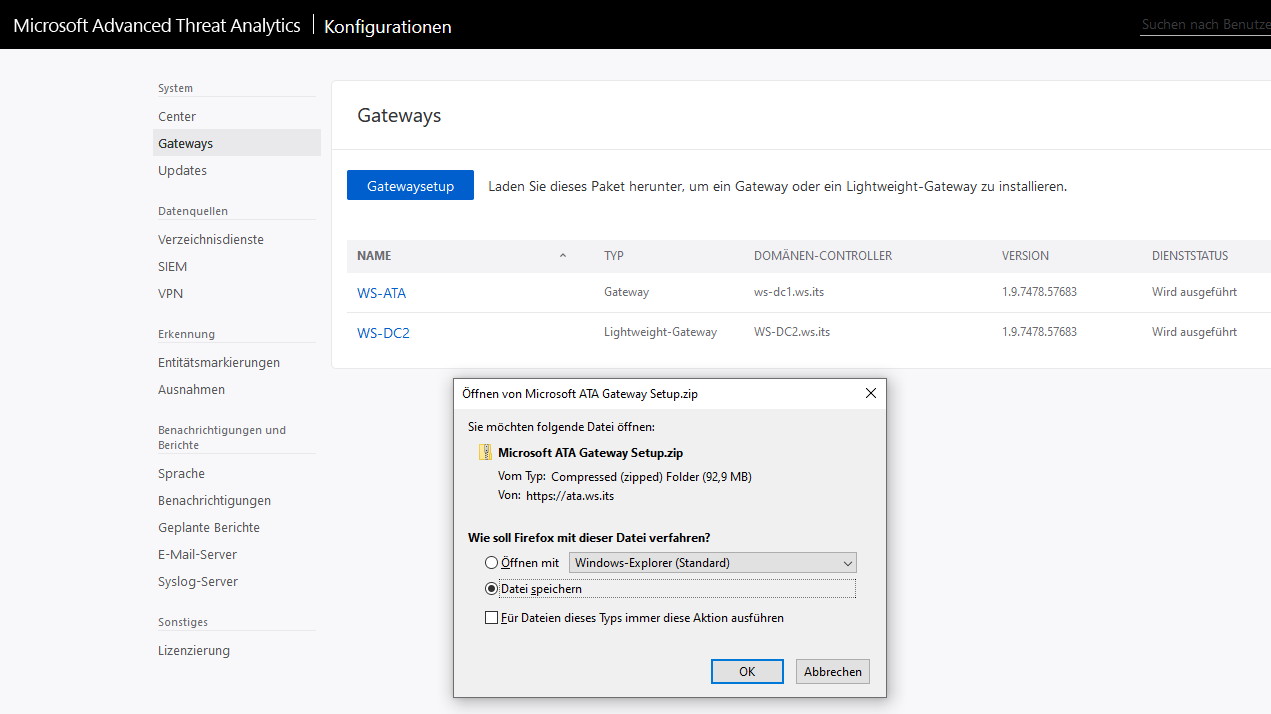Open Center in the sidebar
This screenshot has width=1271, height=714.
(x=177, y=117)
